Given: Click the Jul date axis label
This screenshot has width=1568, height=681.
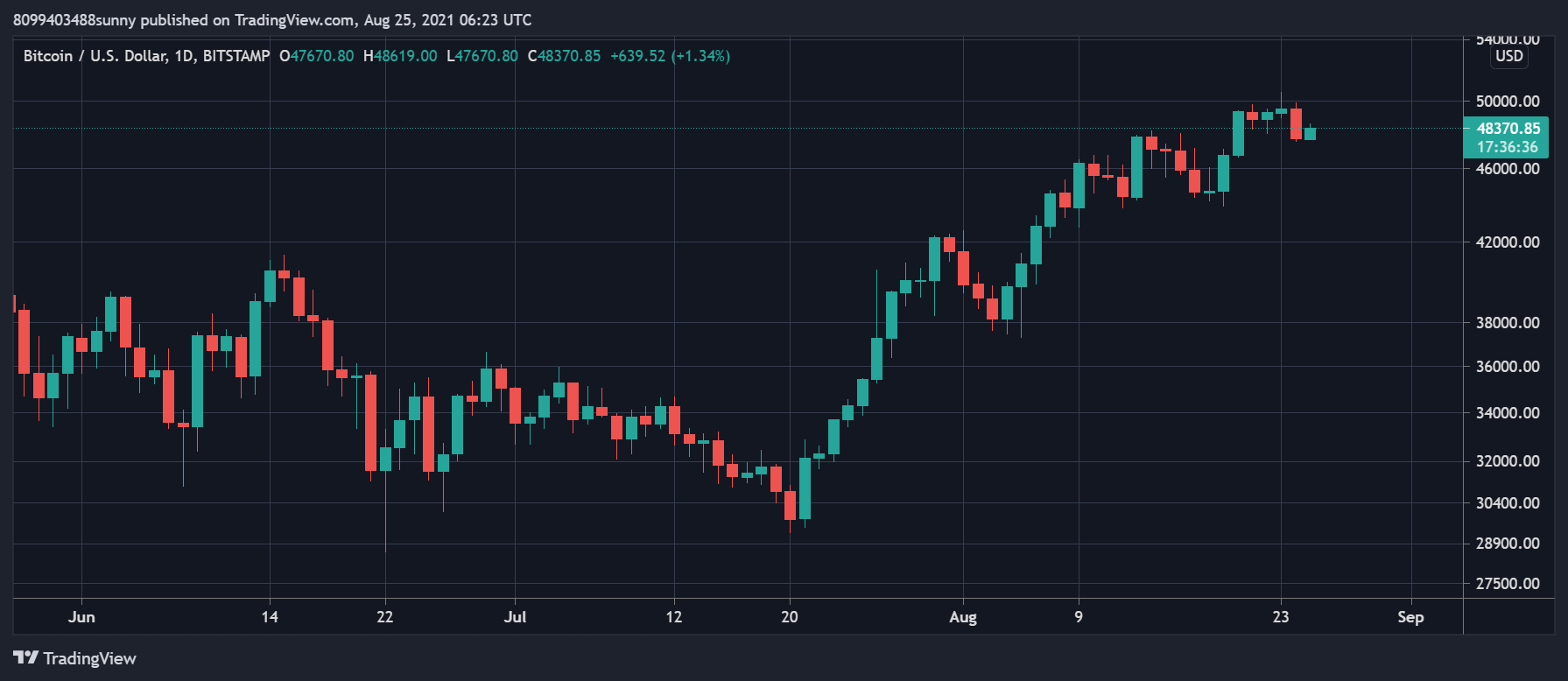Looking at the screenshot, I should point(515,617).
